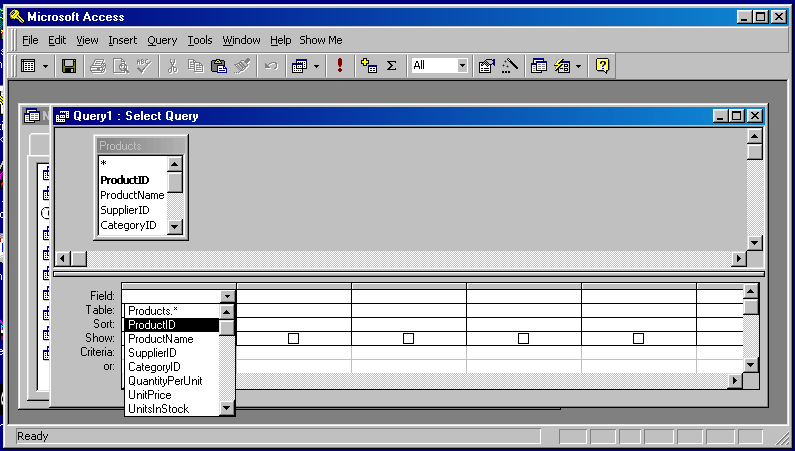
Task: Check the Show box in second grid column
Action: click(x=293, y=338)
